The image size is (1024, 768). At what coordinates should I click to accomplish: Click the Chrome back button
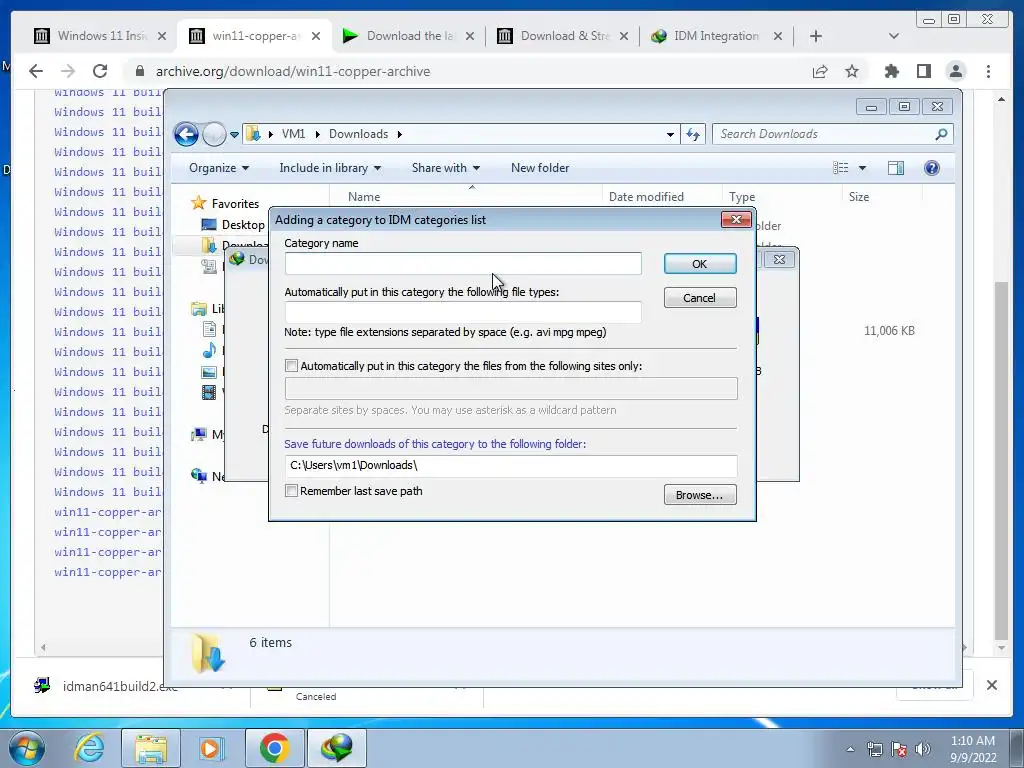pos(36,71)
